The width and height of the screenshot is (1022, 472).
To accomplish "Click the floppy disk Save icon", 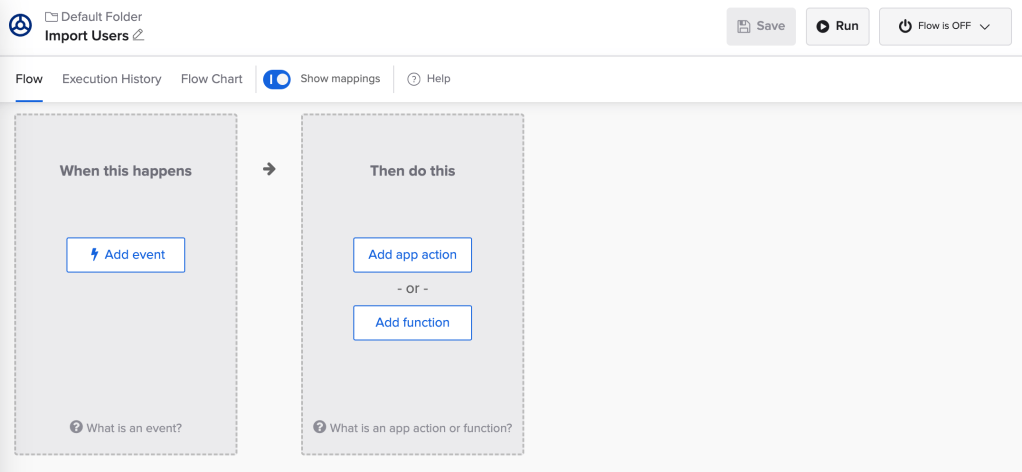I will coord(743,26).
